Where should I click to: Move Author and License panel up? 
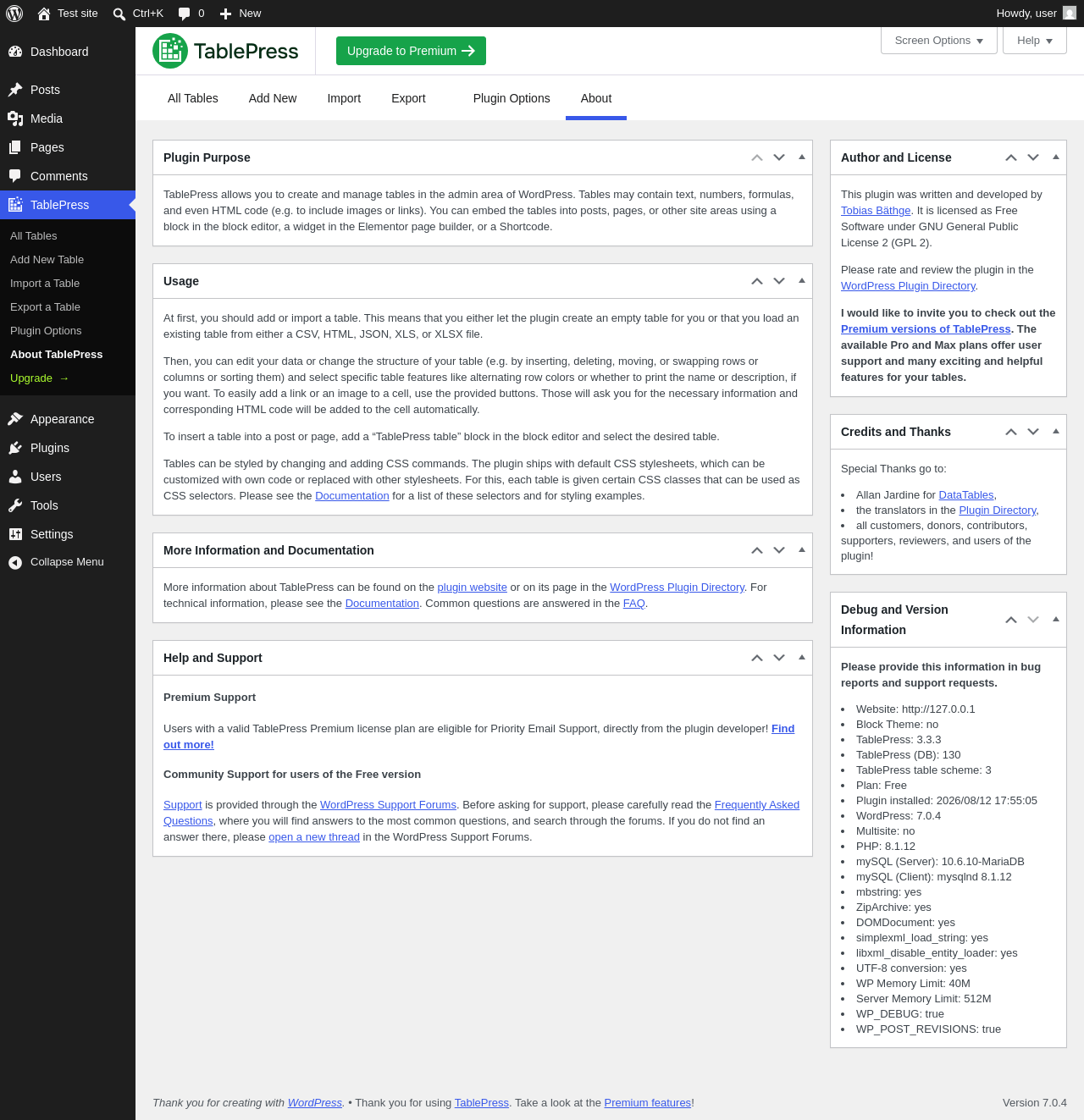pos(1011,157)
